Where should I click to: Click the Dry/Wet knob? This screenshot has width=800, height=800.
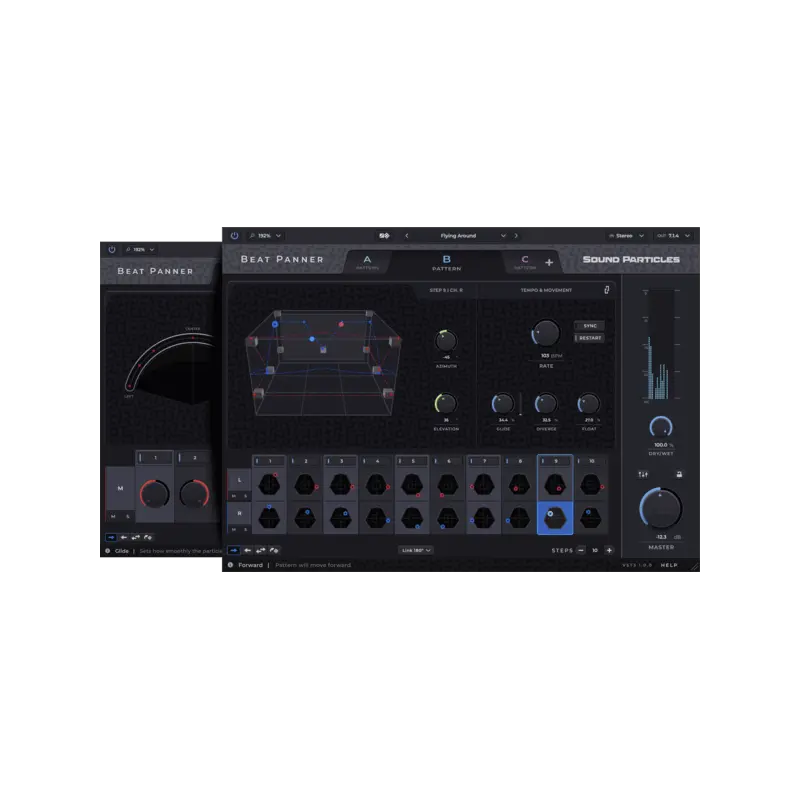click(x=661, y=427)
